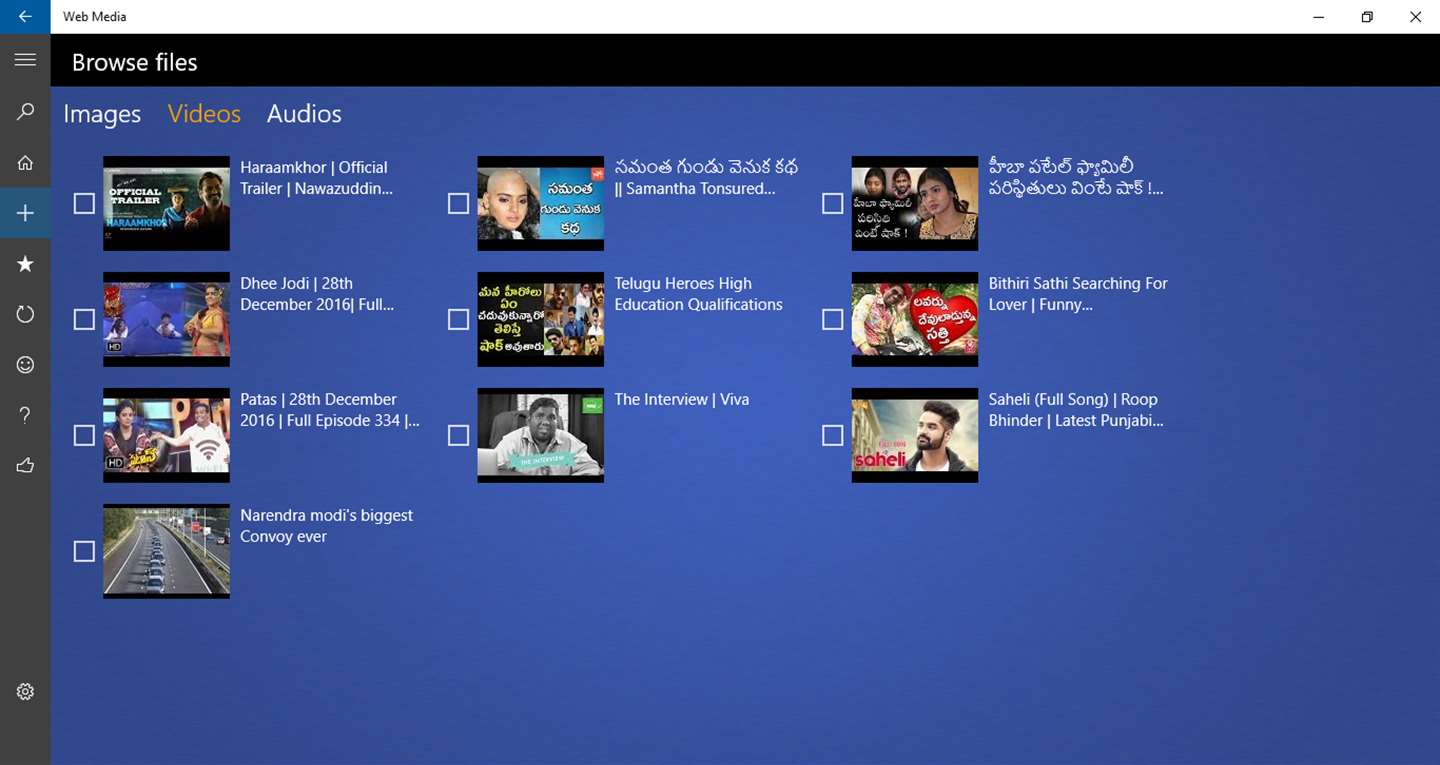Open the Bithiri Sathi thumbnail
This screenshot has width=1440, height=765.
[914, 319]
